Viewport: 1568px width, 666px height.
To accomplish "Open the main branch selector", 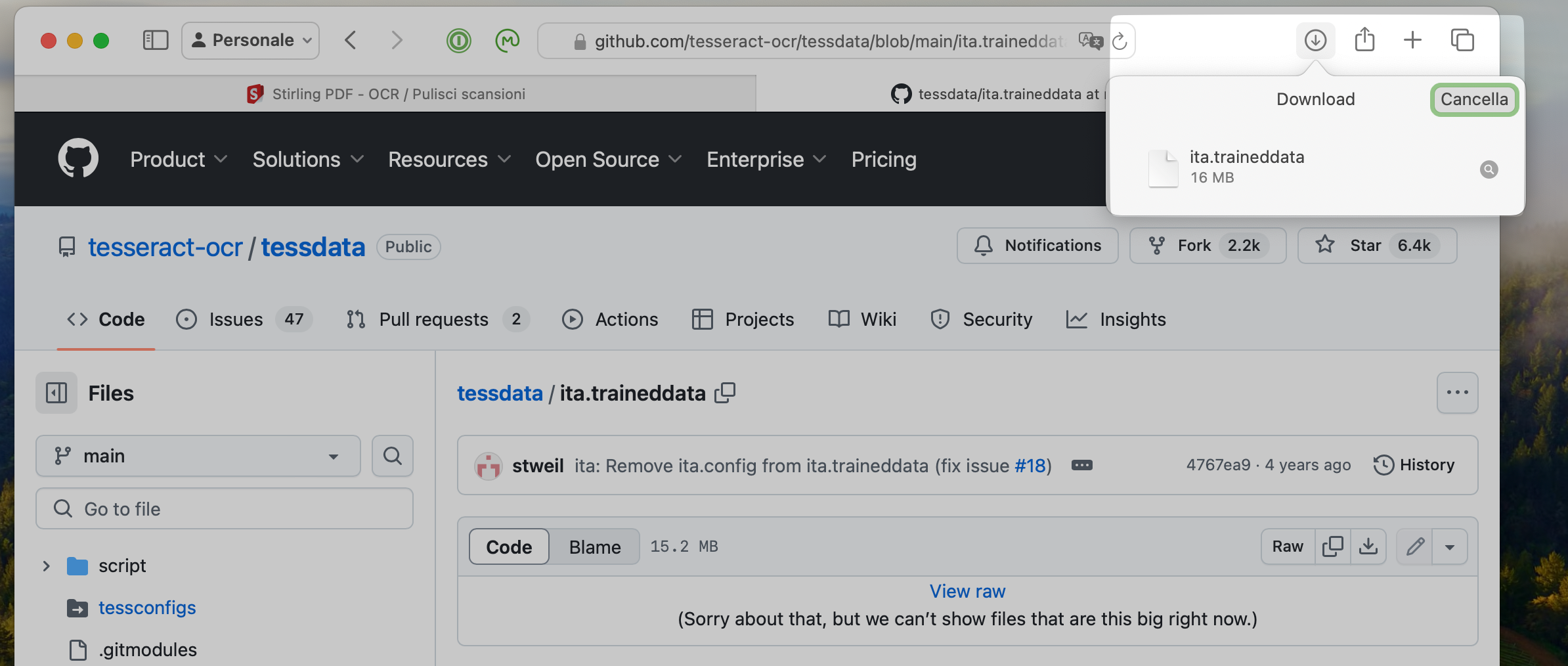I will 198,456.
